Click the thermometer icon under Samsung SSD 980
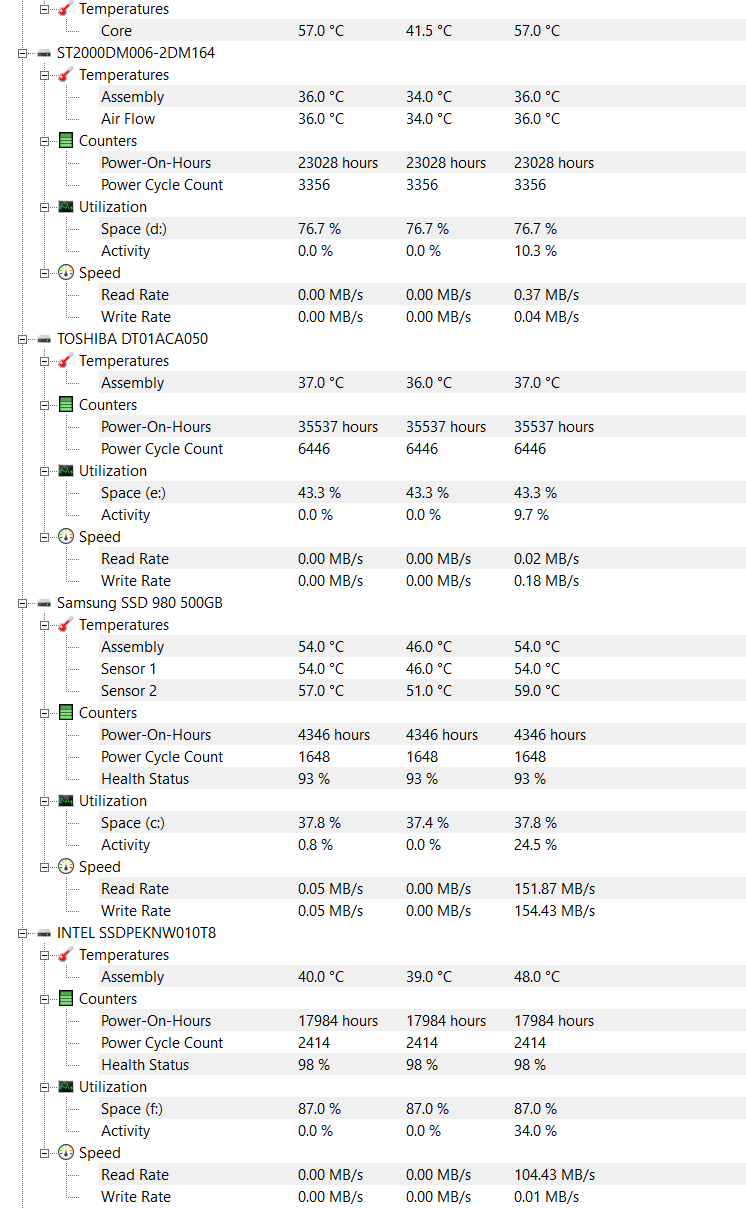The image size is (746, 1208). click(x=66, y=625)
